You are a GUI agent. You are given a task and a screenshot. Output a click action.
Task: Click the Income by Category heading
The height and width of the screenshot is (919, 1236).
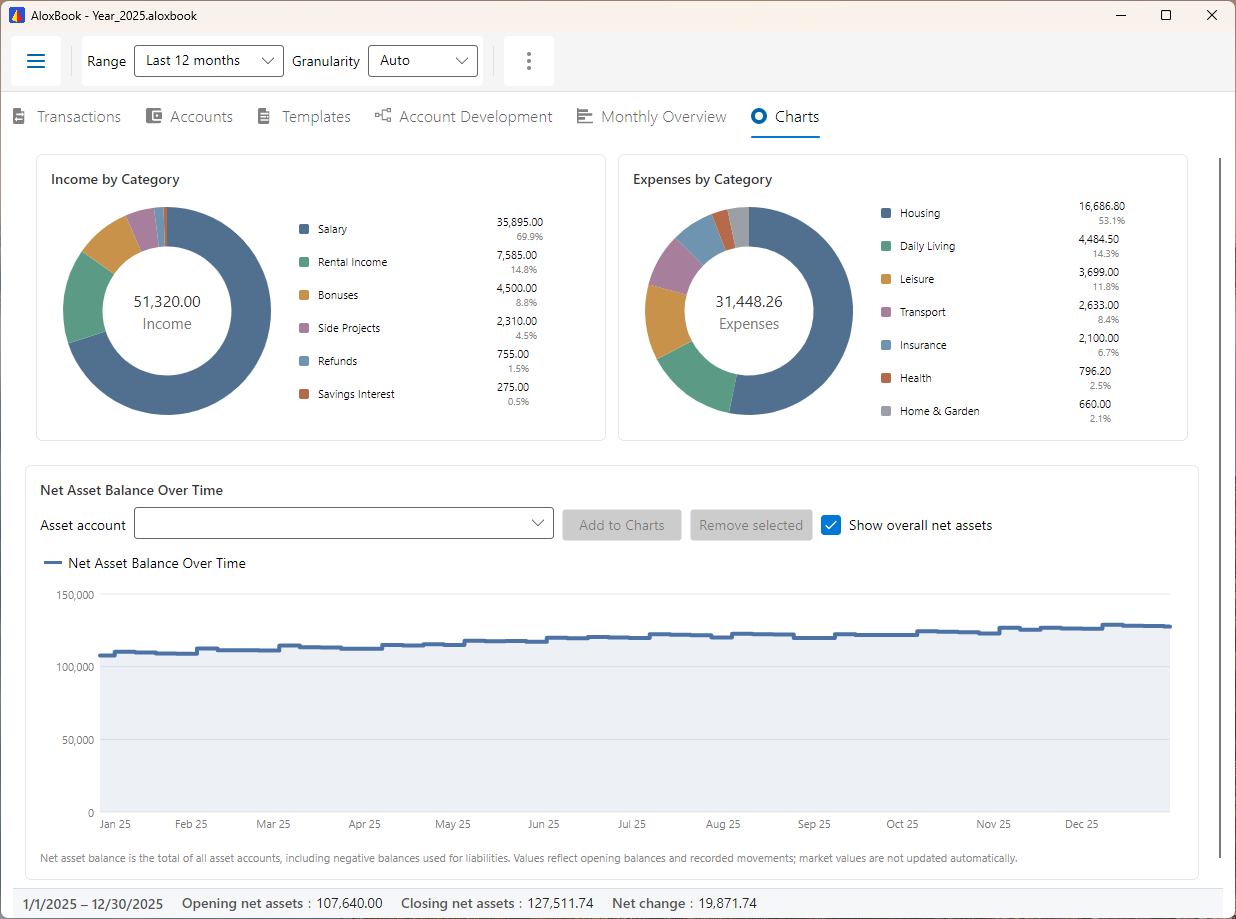click(x=115, y=180)
